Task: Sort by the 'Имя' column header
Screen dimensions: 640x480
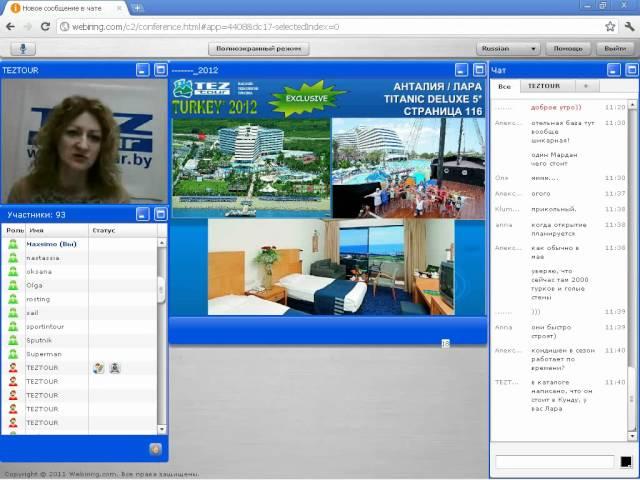Action: point(57,230)
